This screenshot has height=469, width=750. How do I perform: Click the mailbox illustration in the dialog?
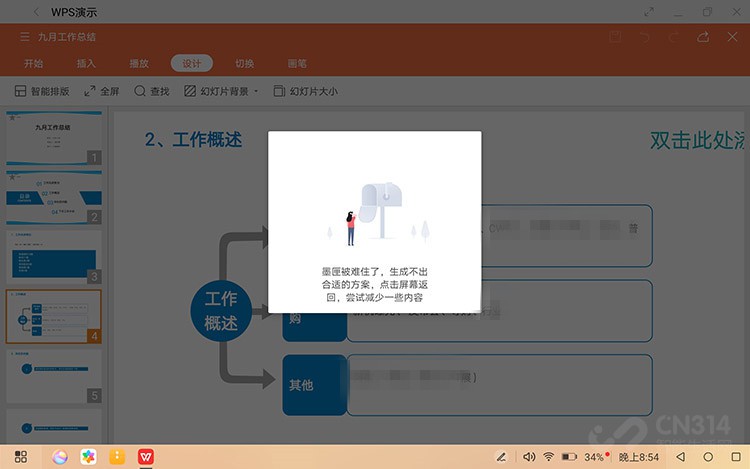coord(378,213)
